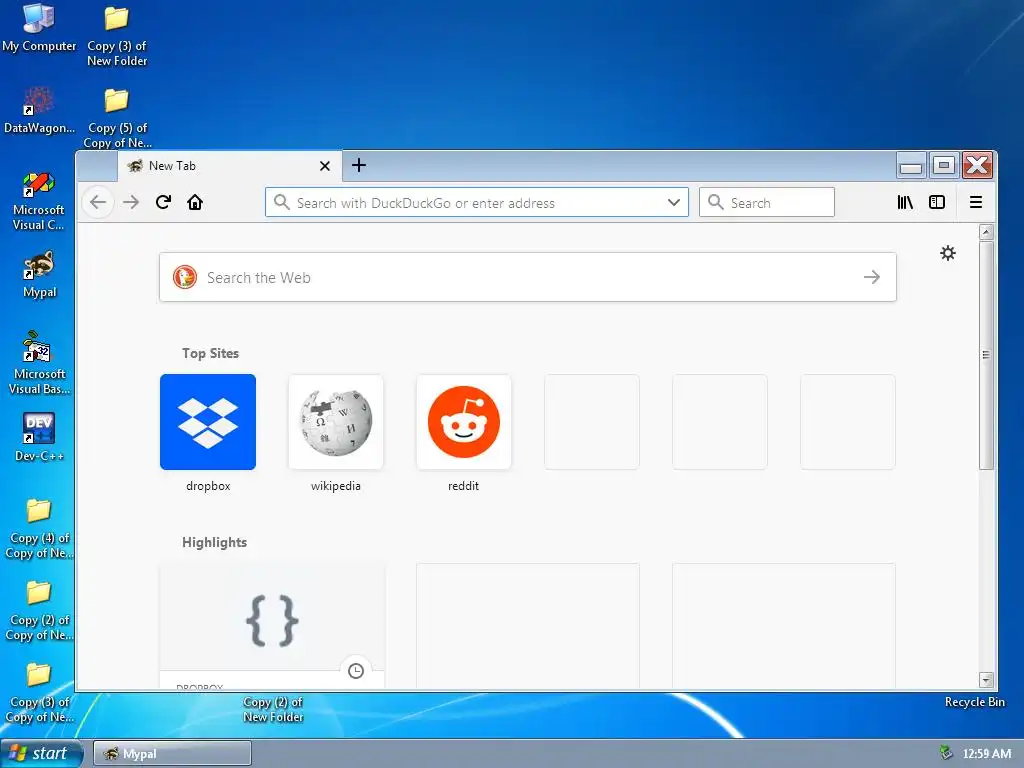
Task: Click the DuckDuckGo logo in search box
Action: point(185,277)
